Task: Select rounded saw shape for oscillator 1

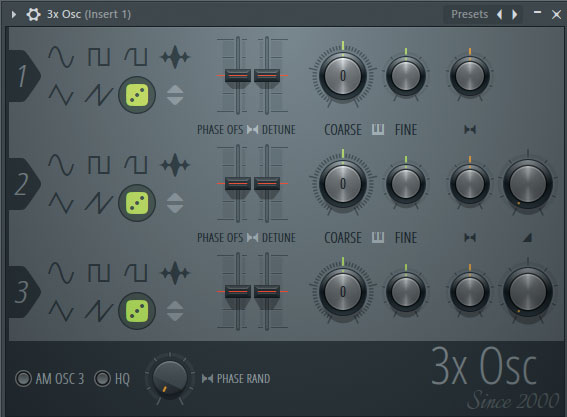Action: [x=136, y=57]
